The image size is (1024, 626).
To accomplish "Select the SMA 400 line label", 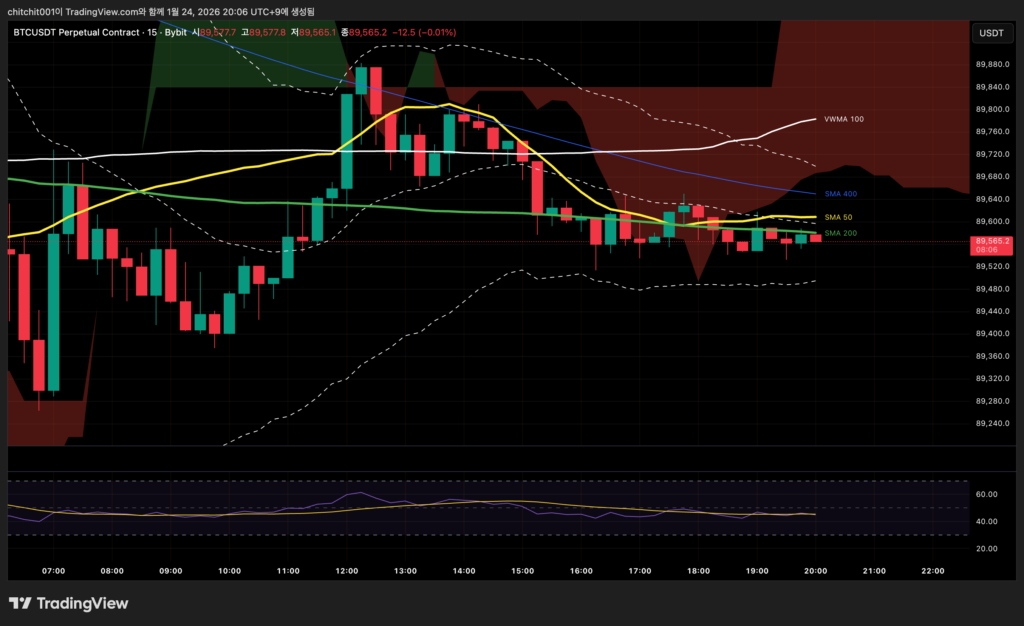I will tap(841, 194).
